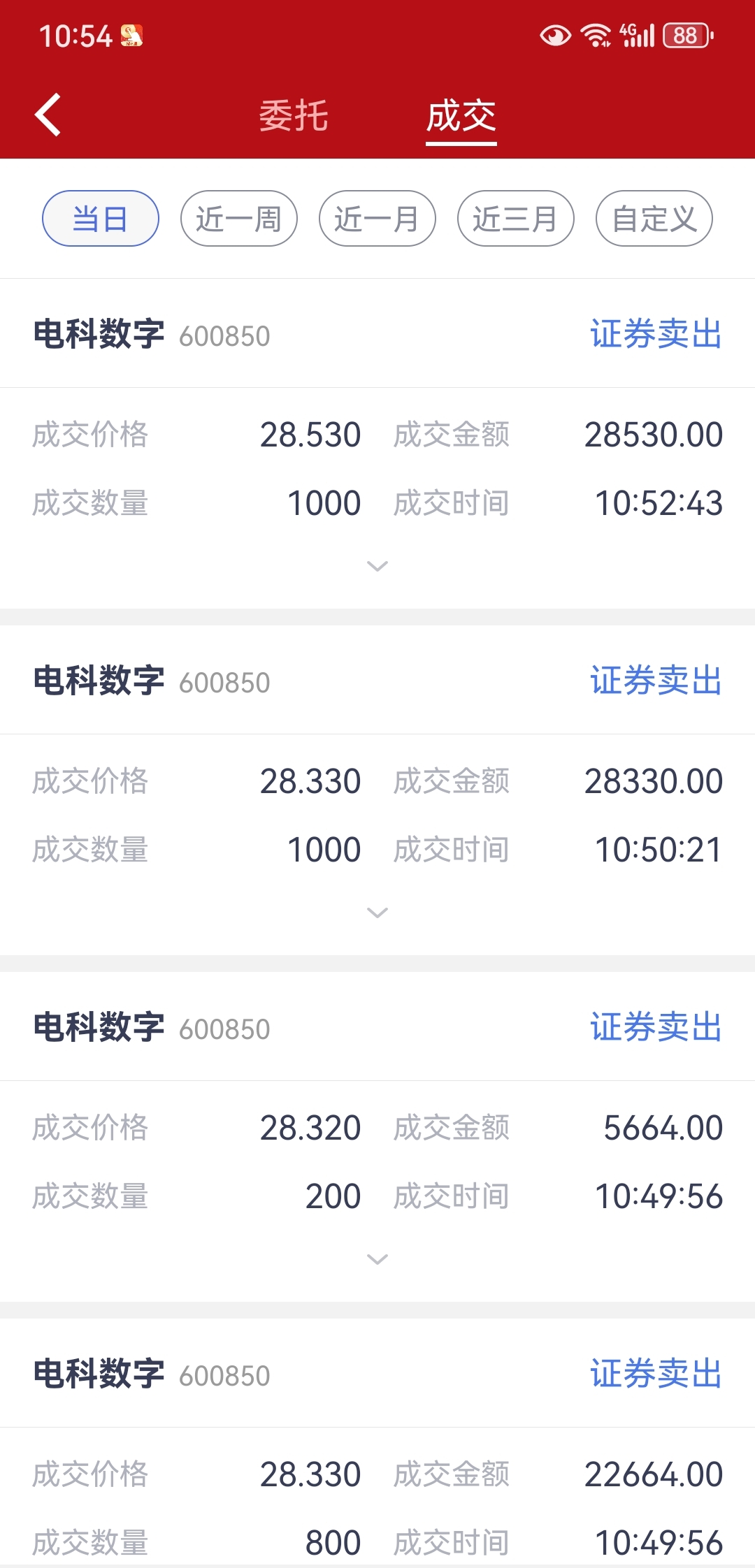755x1568 pixels.
Task: Open the 自定义 custom date range
Action: tap(654, 219)
